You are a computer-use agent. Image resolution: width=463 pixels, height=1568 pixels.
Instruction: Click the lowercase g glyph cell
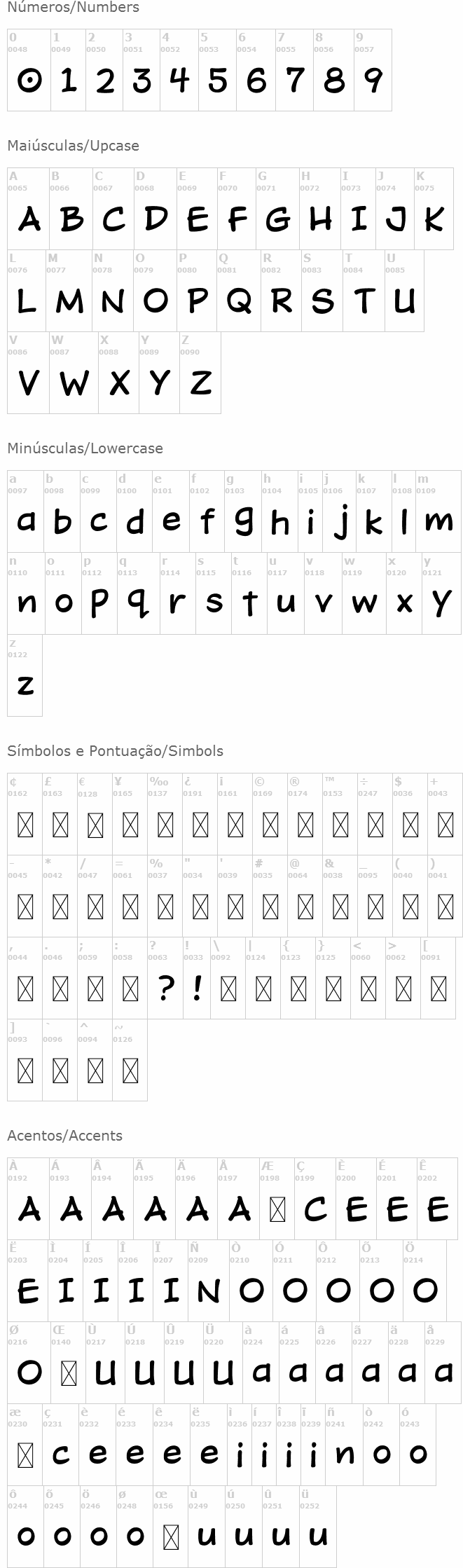[242, 511]
